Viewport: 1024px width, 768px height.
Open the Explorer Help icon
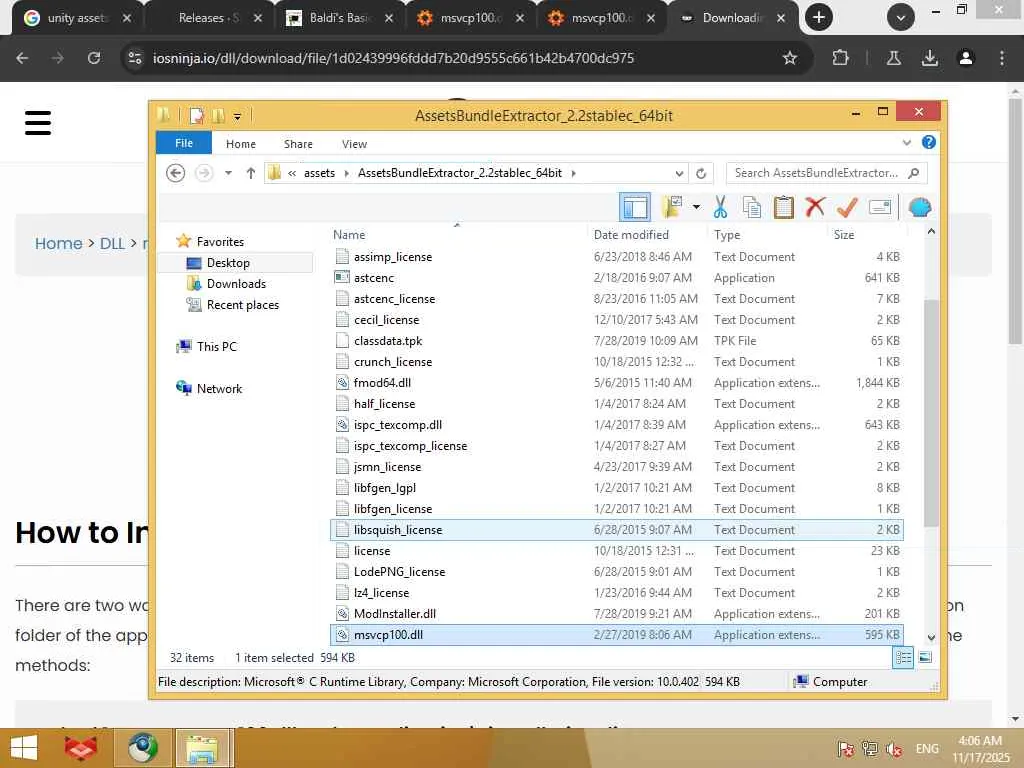click(928, 142)
